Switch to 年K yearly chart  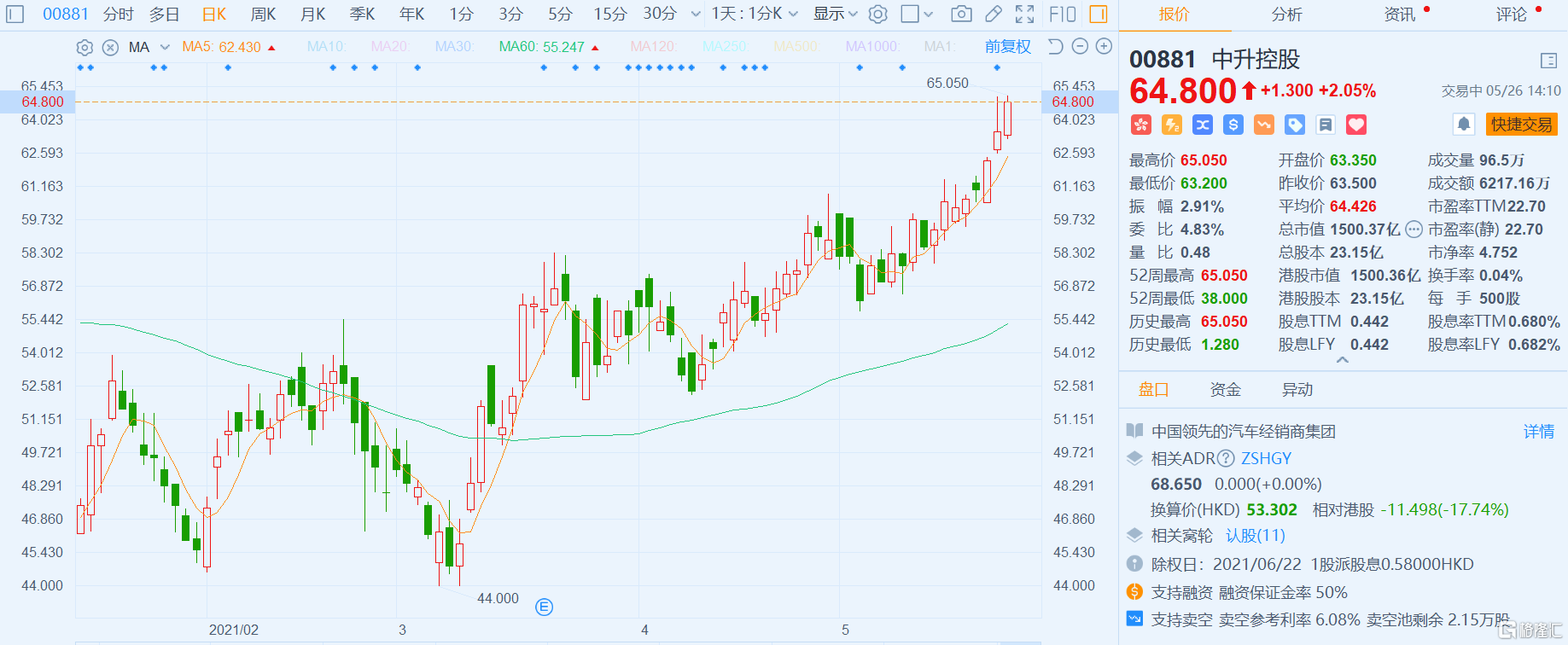412,14
